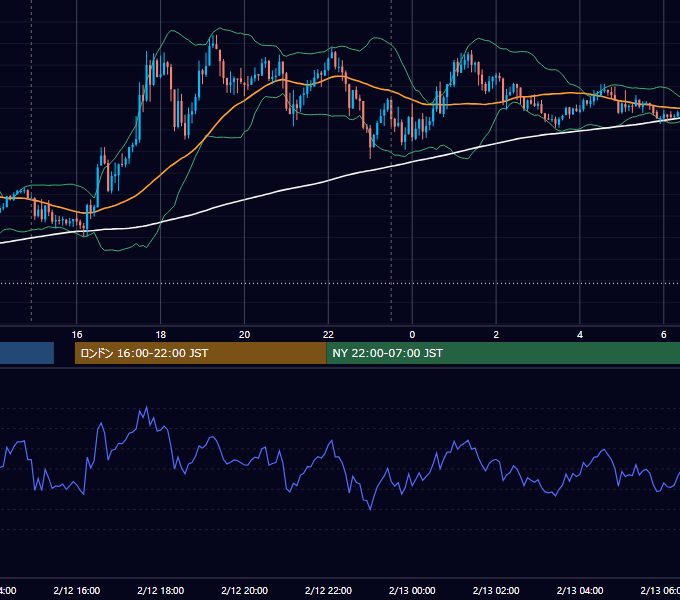Viewport: 680px width, 600px height.
Task: Select the ロンドン 16:00-22:00 JST session bar
Action: (x=200, y=353)
